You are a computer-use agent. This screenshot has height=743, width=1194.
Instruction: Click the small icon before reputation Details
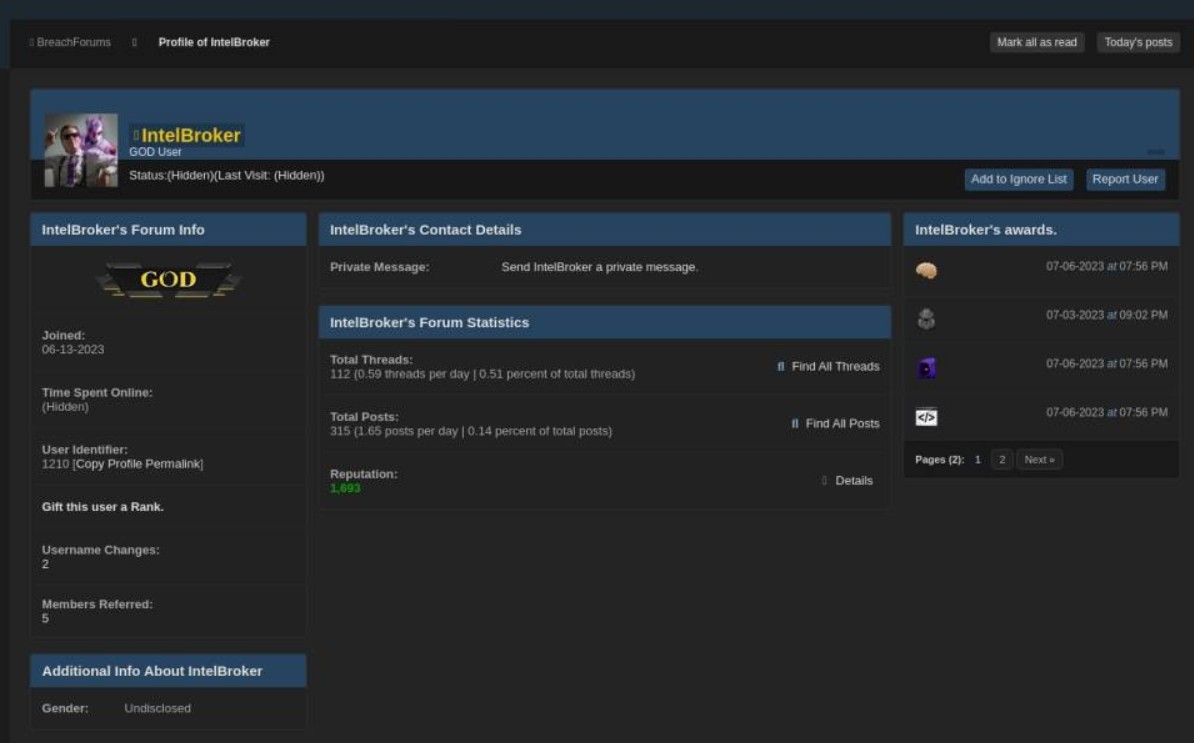(x=825, y=481)
